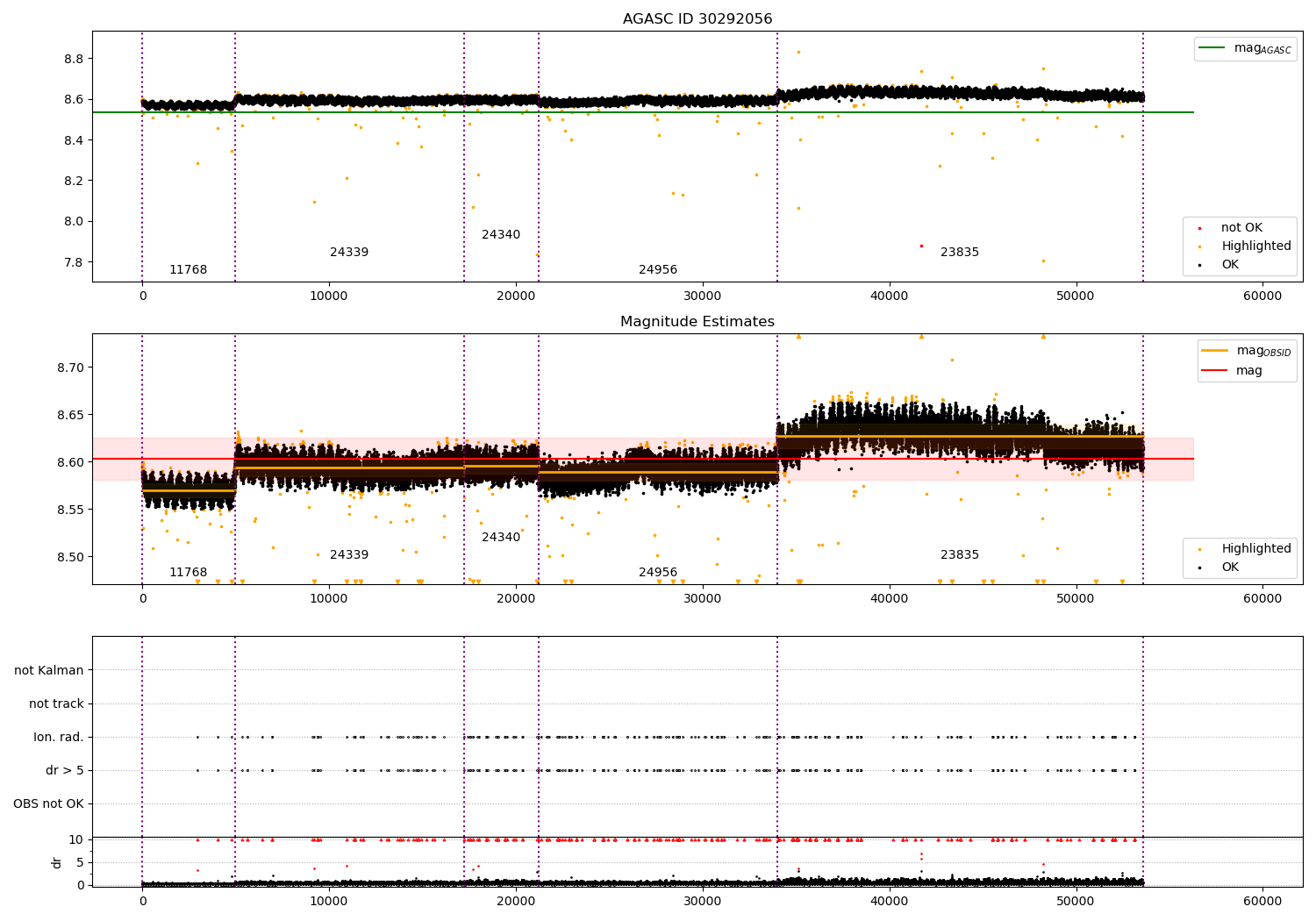This screenshot has width=1316, height=921.
Task: Click the 8.70 y-axis tick label
Action: click(x=70, y=367)
